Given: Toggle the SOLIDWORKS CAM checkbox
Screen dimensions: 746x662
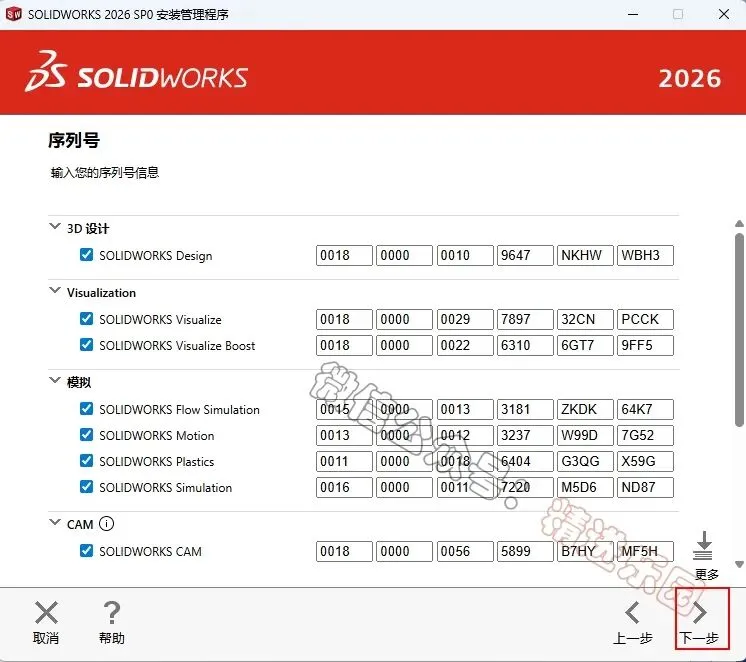Looking at the screenshot, I should coord(87,551).
